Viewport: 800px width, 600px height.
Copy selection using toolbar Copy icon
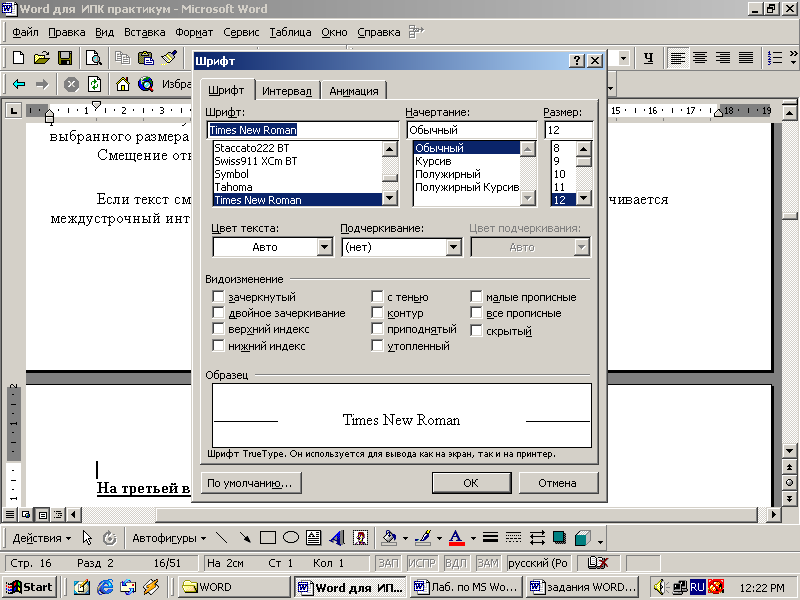(x=122, y=58)
